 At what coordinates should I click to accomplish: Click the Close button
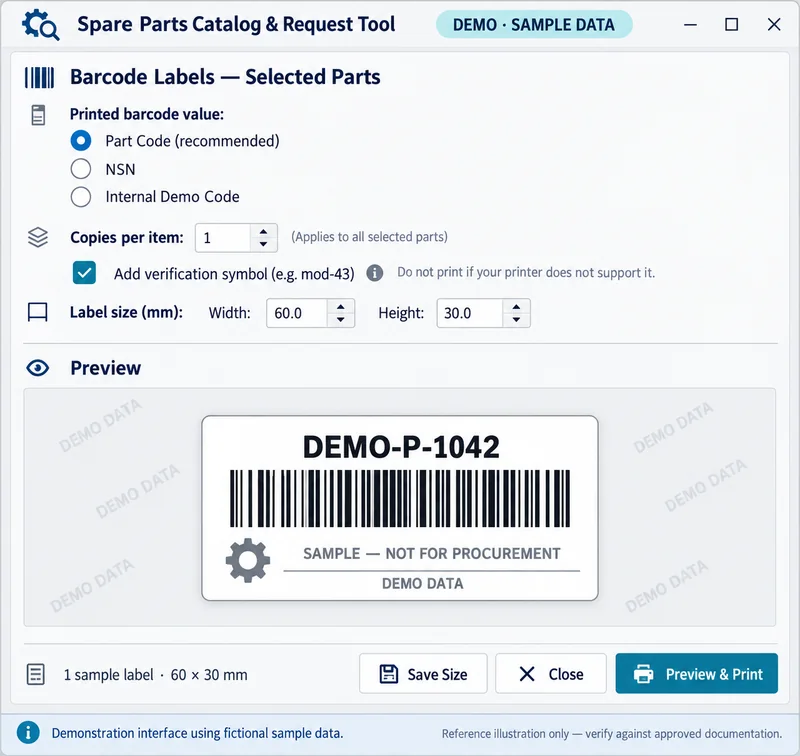(x=551, y=673)
